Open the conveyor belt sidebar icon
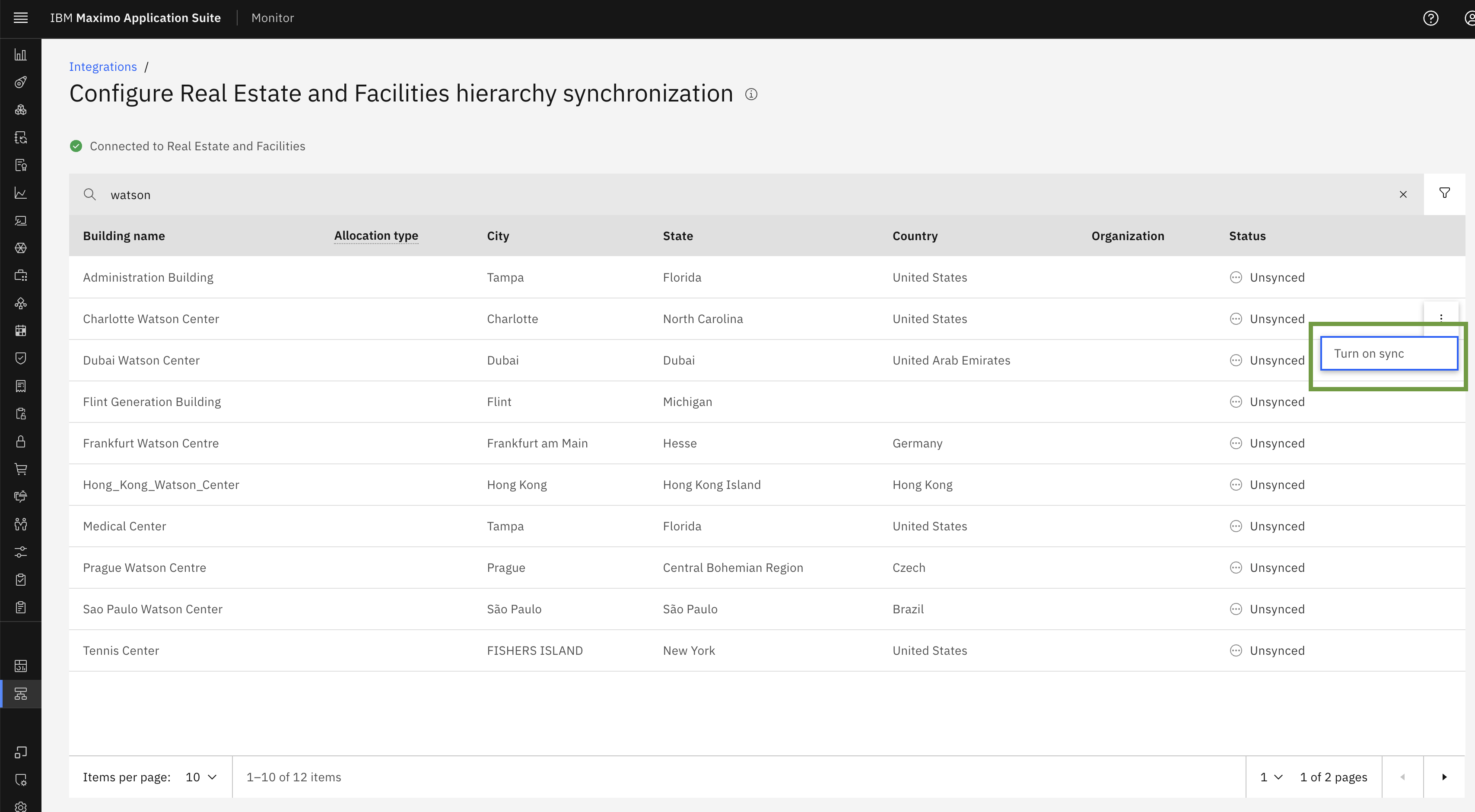This screenshot has width=1475, height=812. point(21,82)
